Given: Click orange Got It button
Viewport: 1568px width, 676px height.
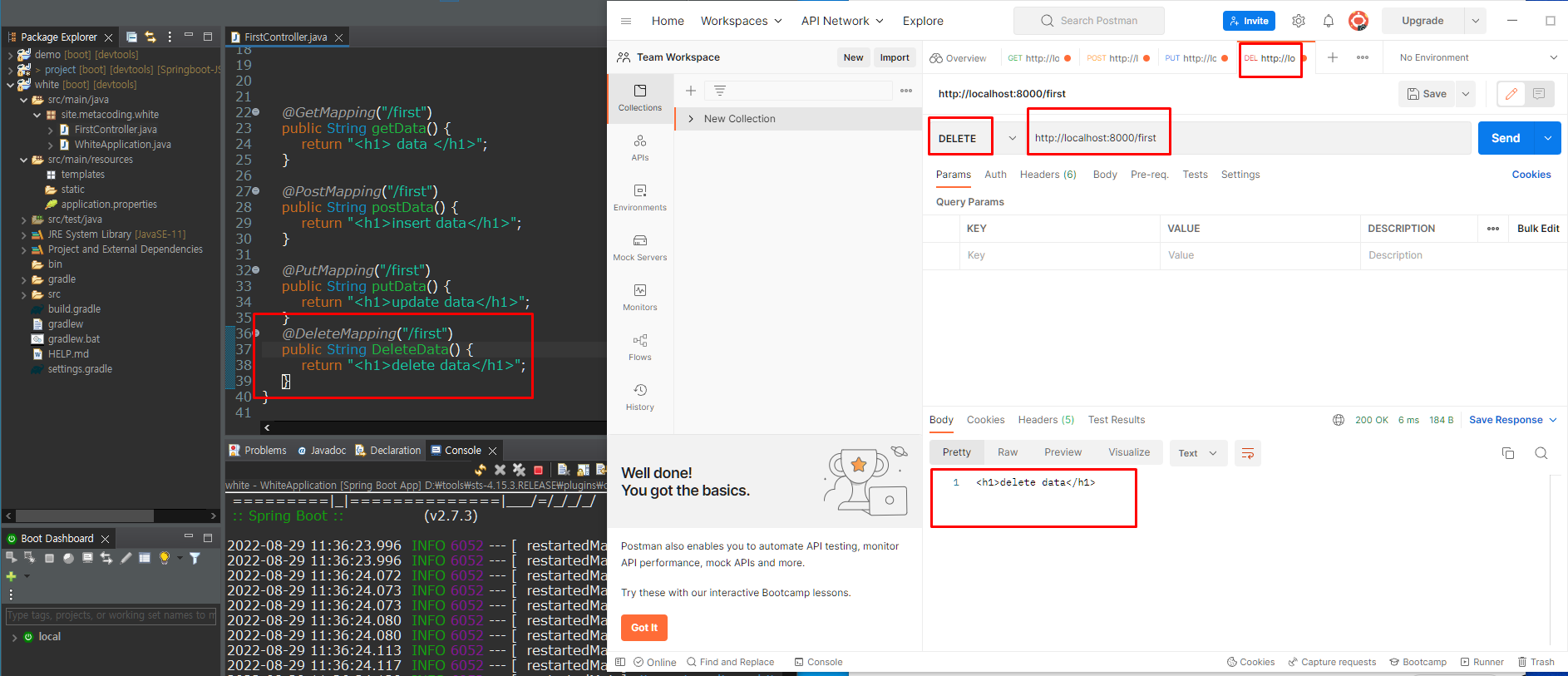Looking at the screenshot, I should pyautogui.click(x=644, y=628).
